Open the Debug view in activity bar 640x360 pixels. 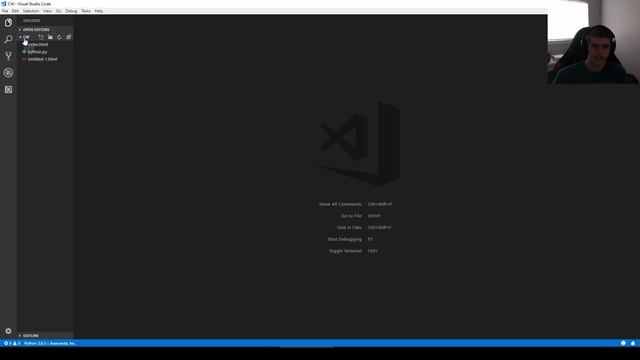coord(8,73)
